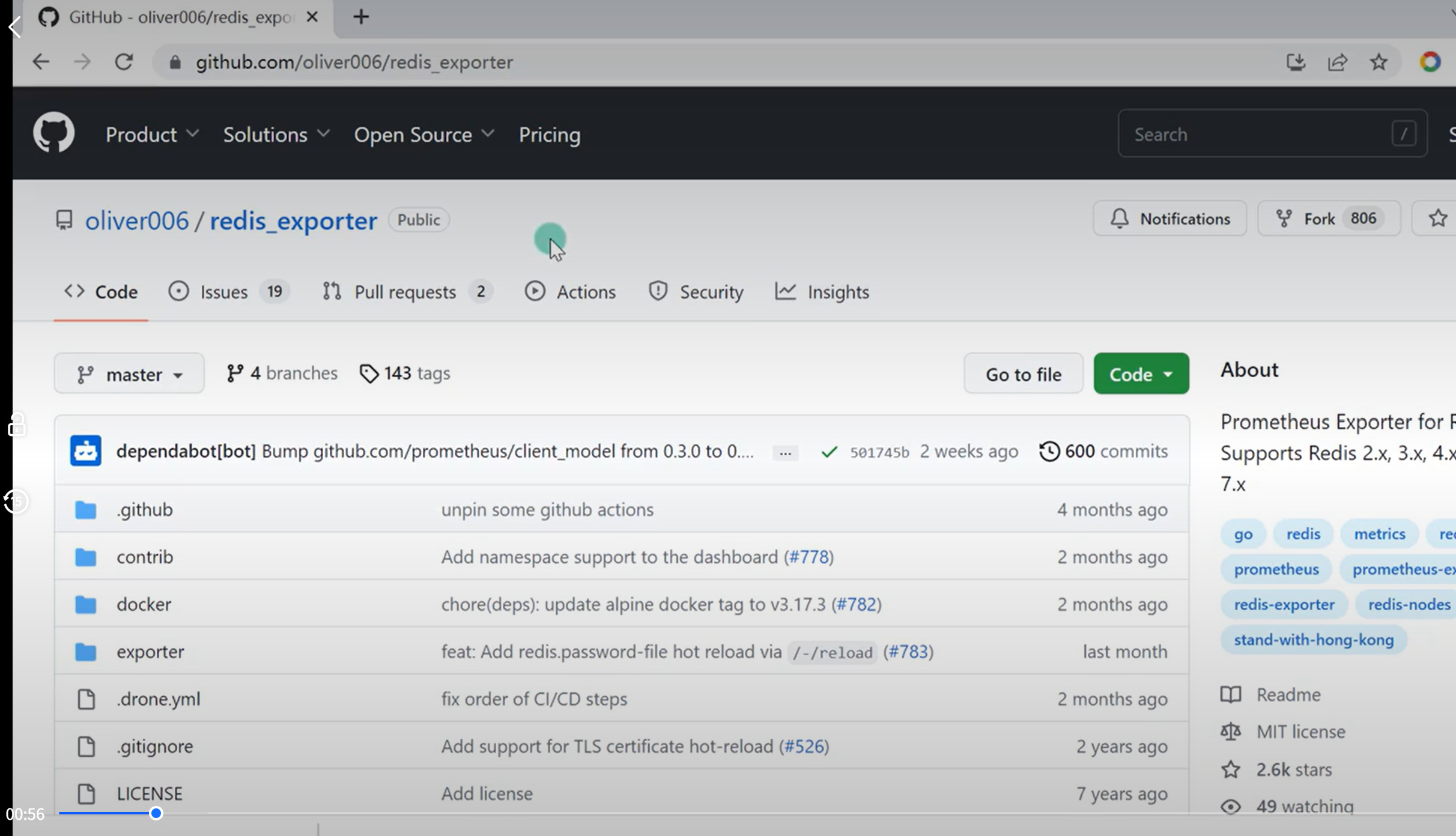The height and width of the screenshot is (836, 1456).
Task: Expand commit message ellipsis button
Action: pyautogui.click(x=785, y=453)
